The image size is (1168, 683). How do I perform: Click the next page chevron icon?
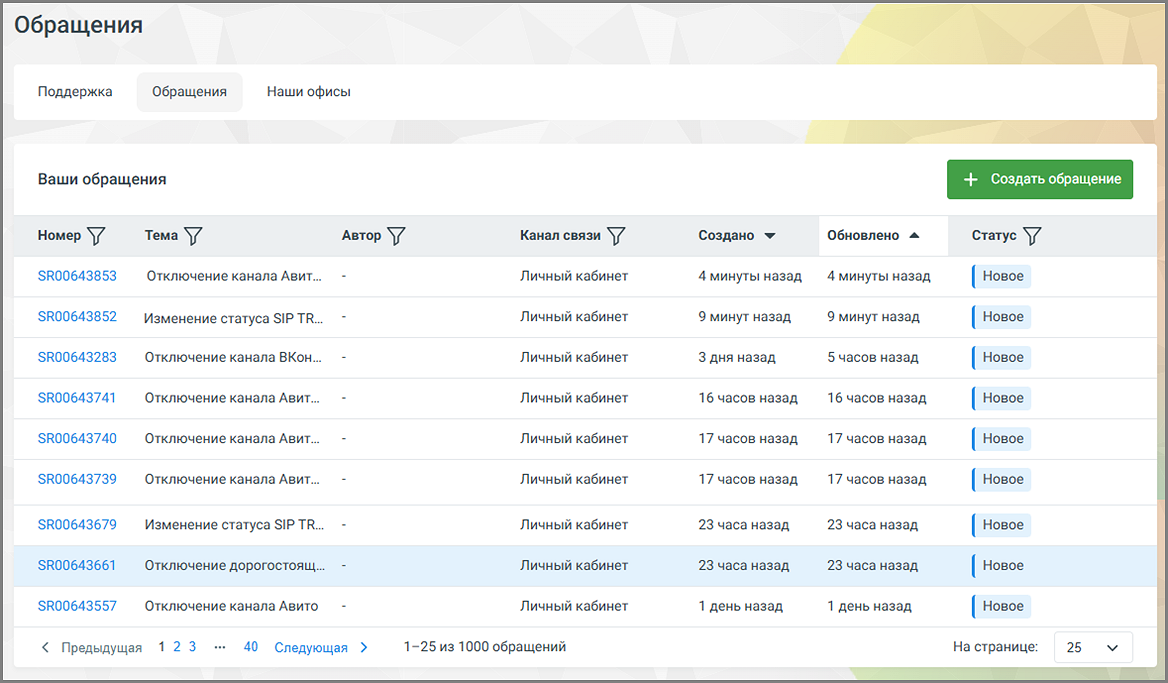coord(364,647)
